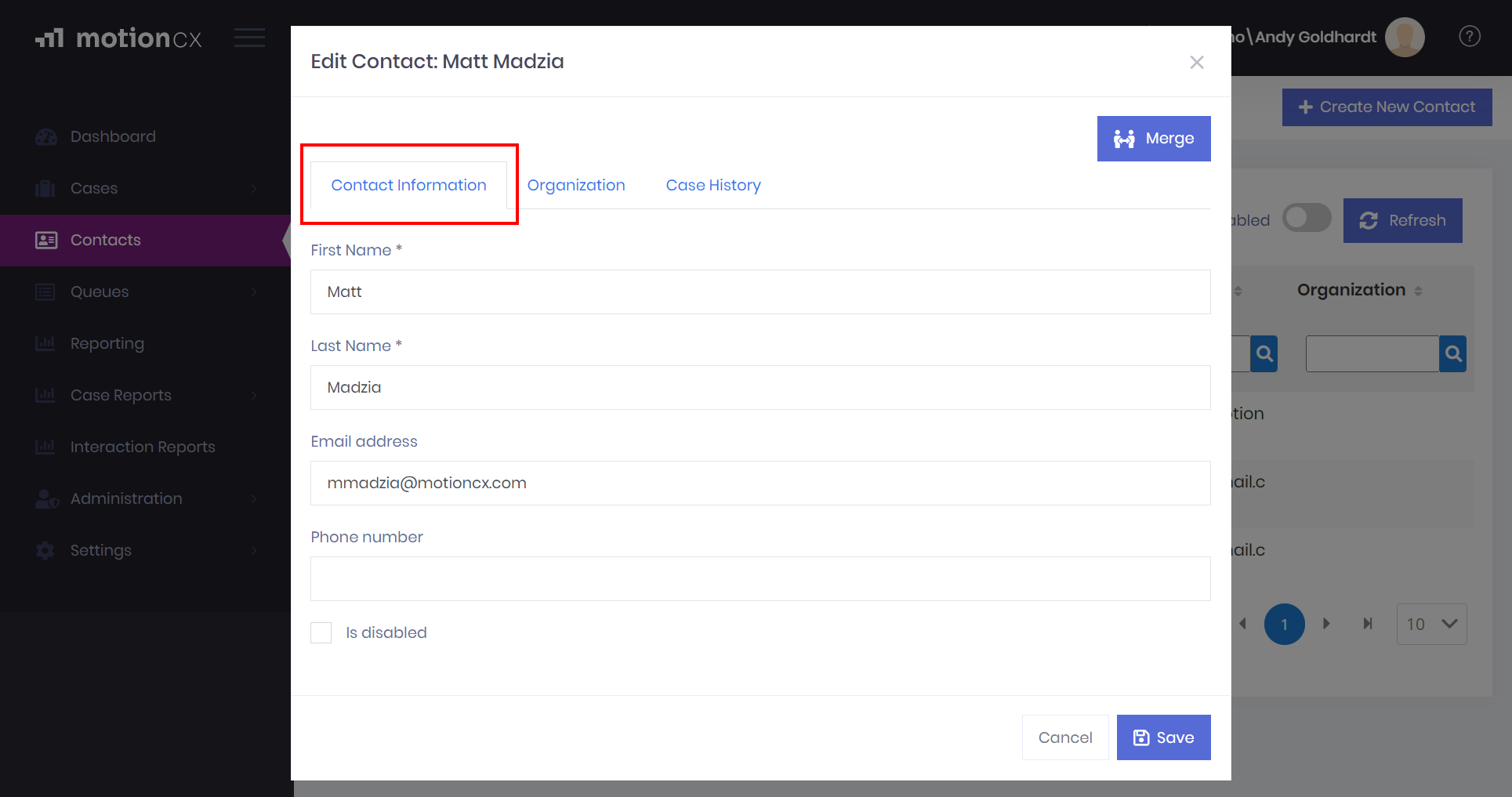
Task: Expand the hamburger menu
Action: coord(249,37)
